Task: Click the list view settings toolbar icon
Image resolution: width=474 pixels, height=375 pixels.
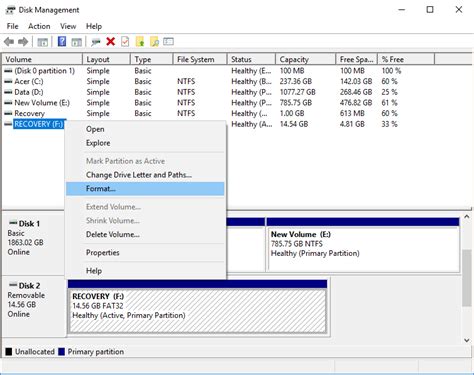Action: pyautogui.click(x=168, y=42)
